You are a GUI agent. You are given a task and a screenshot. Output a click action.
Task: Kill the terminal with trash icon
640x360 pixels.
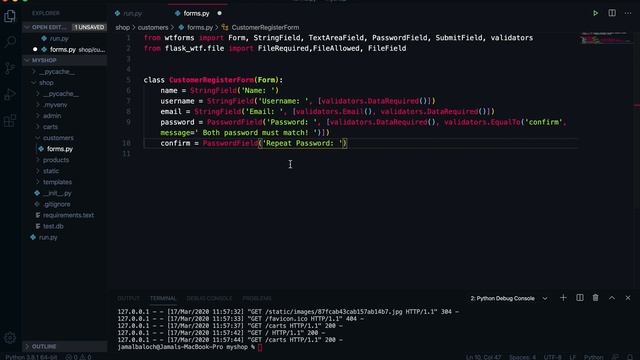[596, 298]
